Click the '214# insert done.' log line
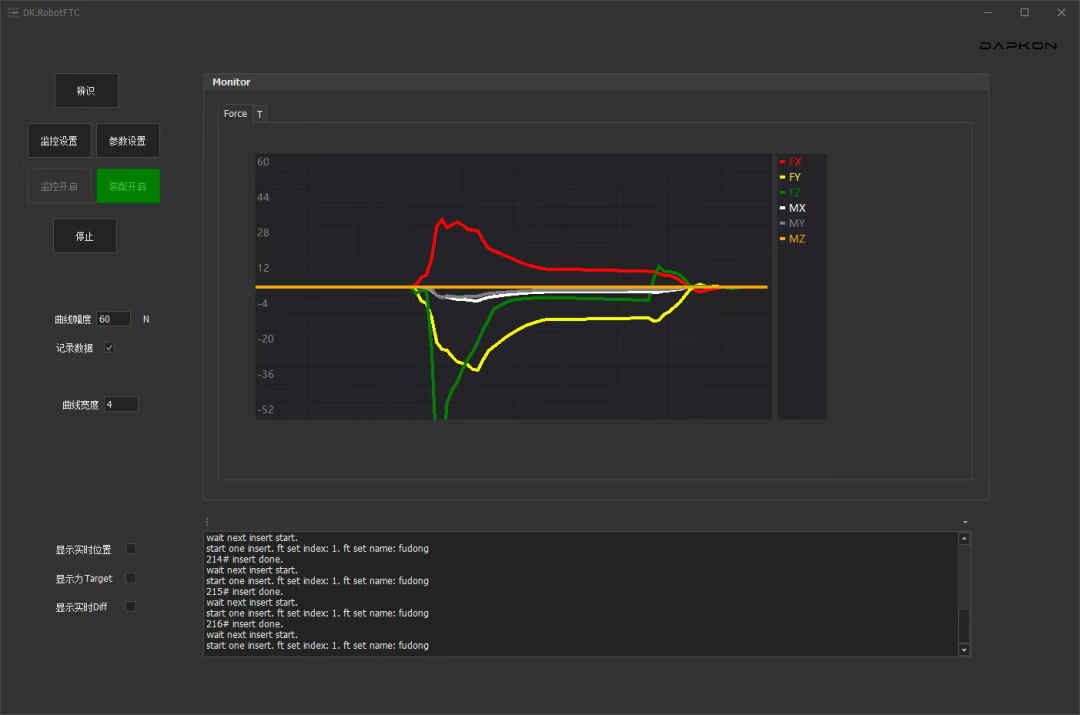1080x715 pixels. point(245,559)
